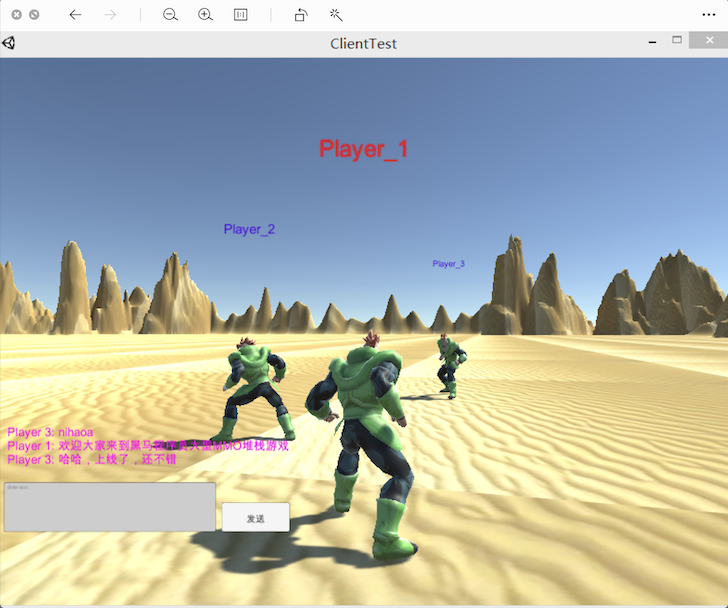728x608 pixels.
Task: Rotate the image using the rotate icon
Action: point(301,15)
